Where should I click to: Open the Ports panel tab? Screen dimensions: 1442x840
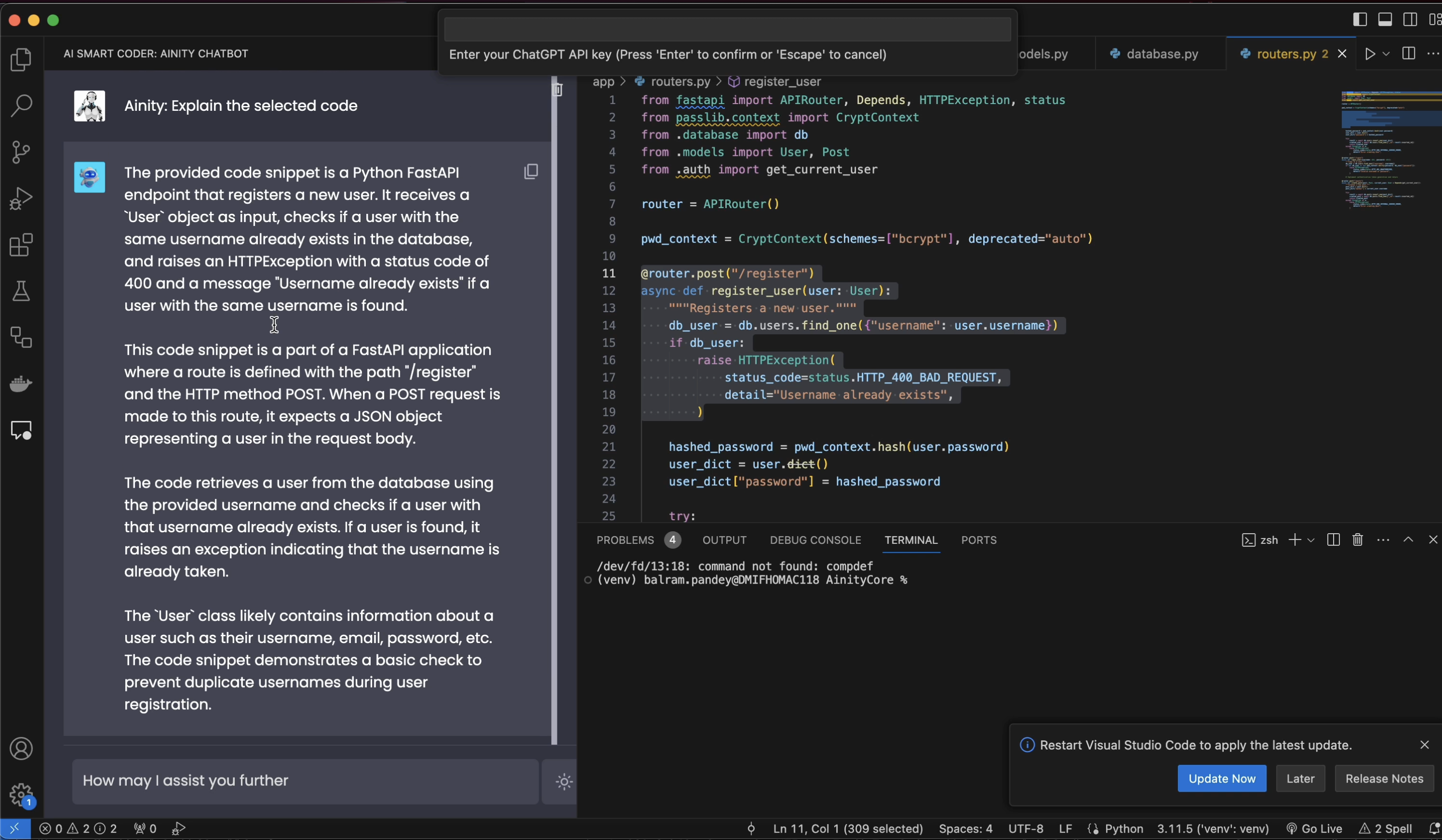coord(979,540)
